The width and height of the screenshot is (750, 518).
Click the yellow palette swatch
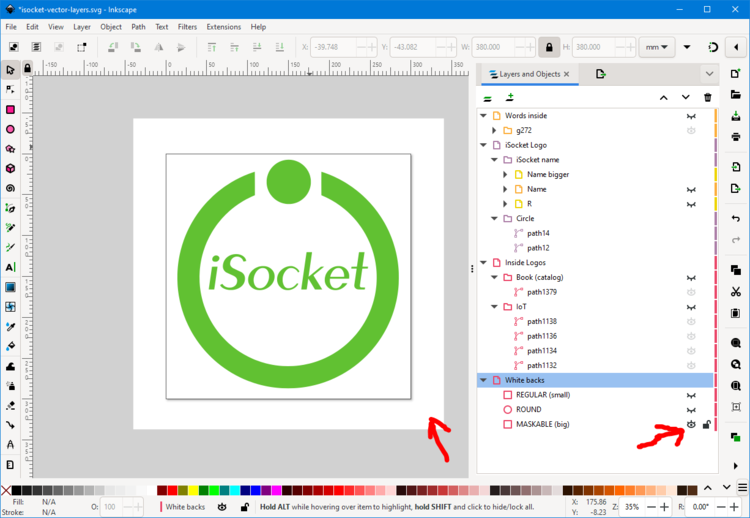(x=193, y=490)
